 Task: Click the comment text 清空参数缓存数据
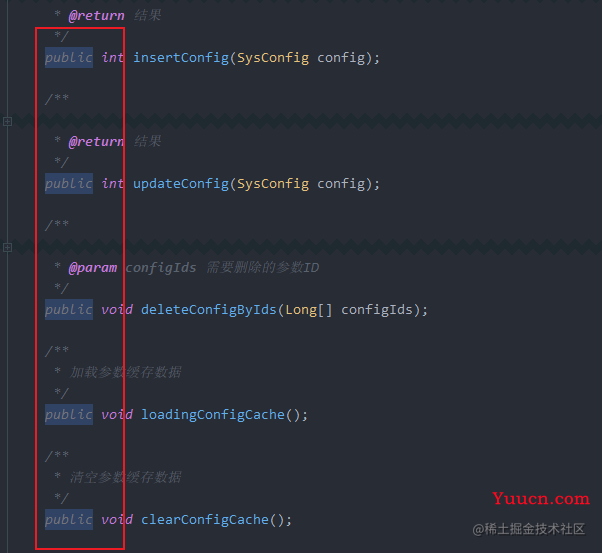click(125, 477)
